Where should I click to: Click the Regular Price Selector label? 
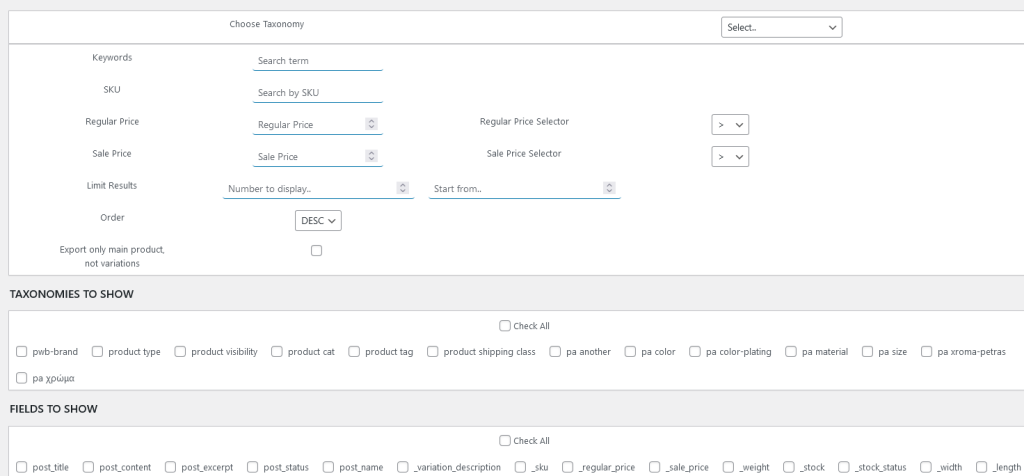click(x=524, y=121)
